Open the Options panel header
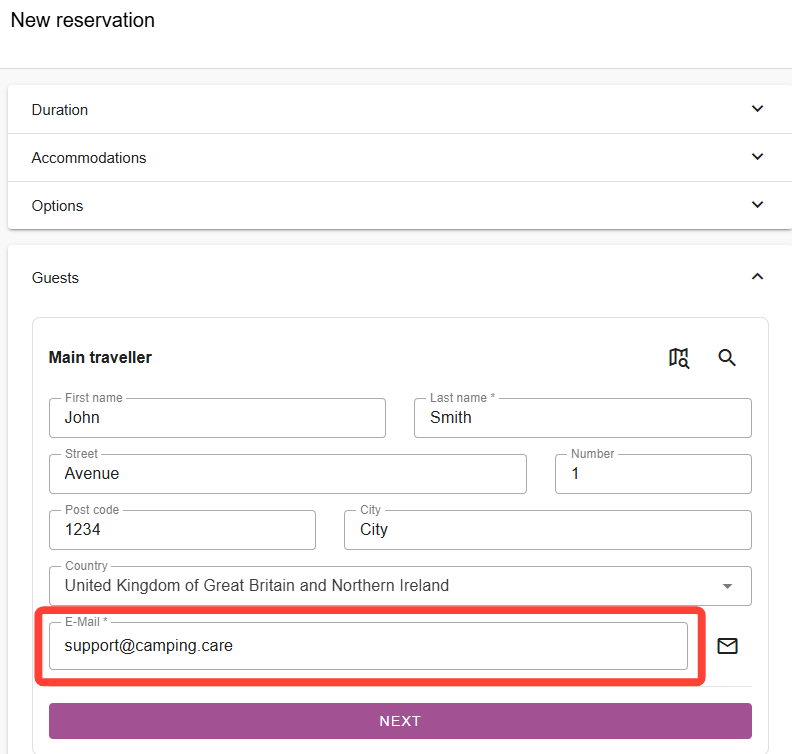792x754 pixels. 300,206
